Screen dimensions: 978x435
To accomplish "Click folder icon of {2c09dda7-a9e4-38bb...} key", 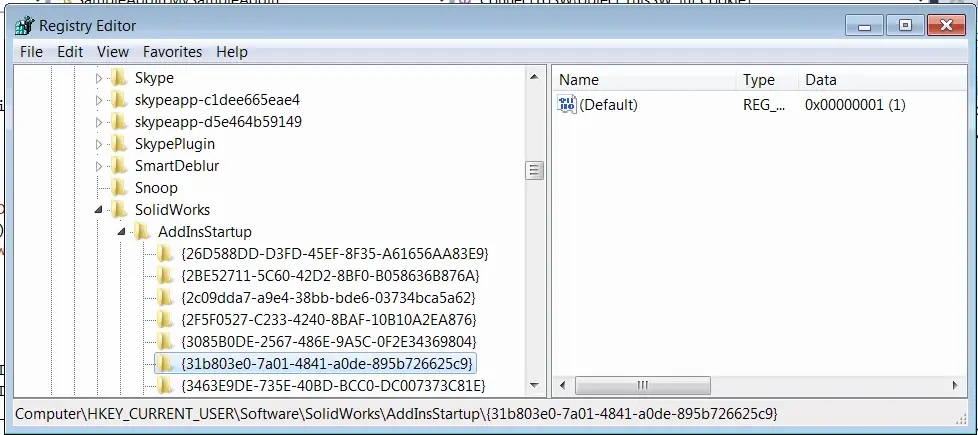I will tap(165, 297).
